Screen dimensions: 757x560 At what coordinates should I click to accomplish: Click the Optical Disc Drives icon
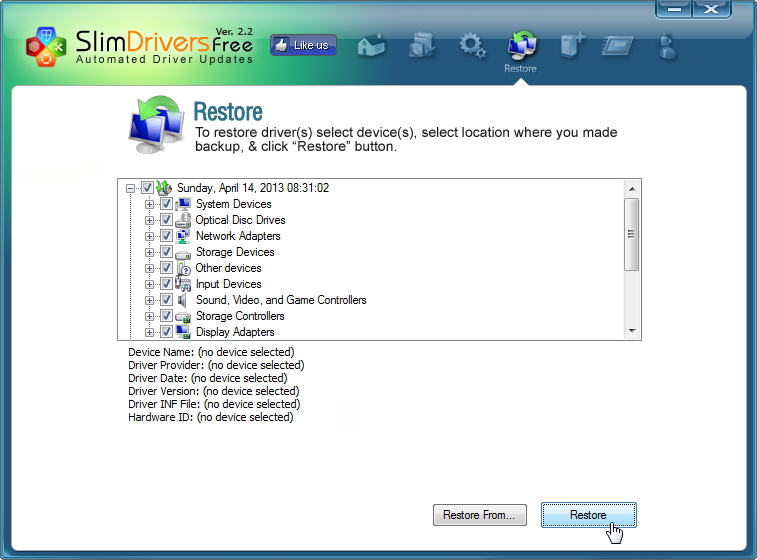183,220
